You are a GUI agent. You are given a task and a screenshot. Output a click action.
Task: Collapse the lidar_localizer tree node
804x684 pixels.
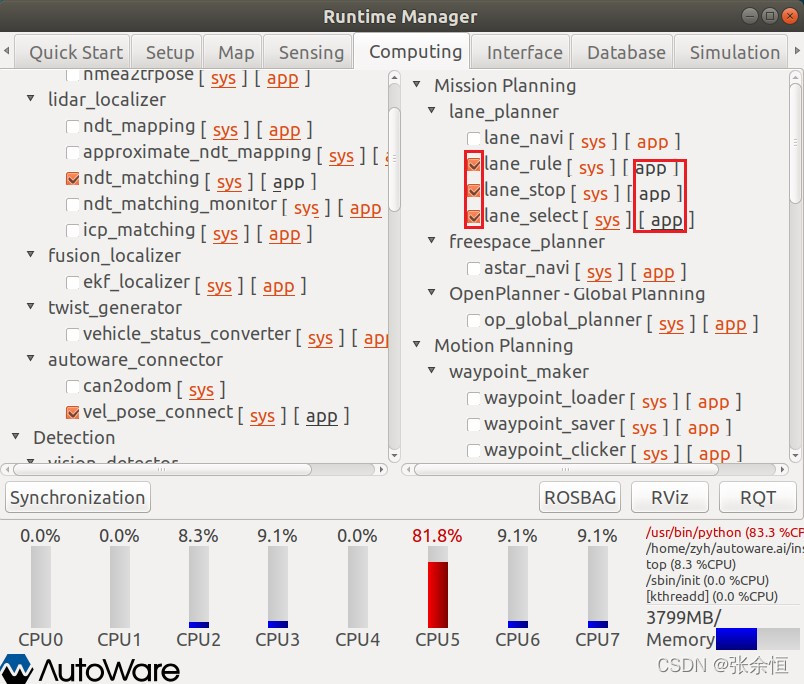coord(31,98)
